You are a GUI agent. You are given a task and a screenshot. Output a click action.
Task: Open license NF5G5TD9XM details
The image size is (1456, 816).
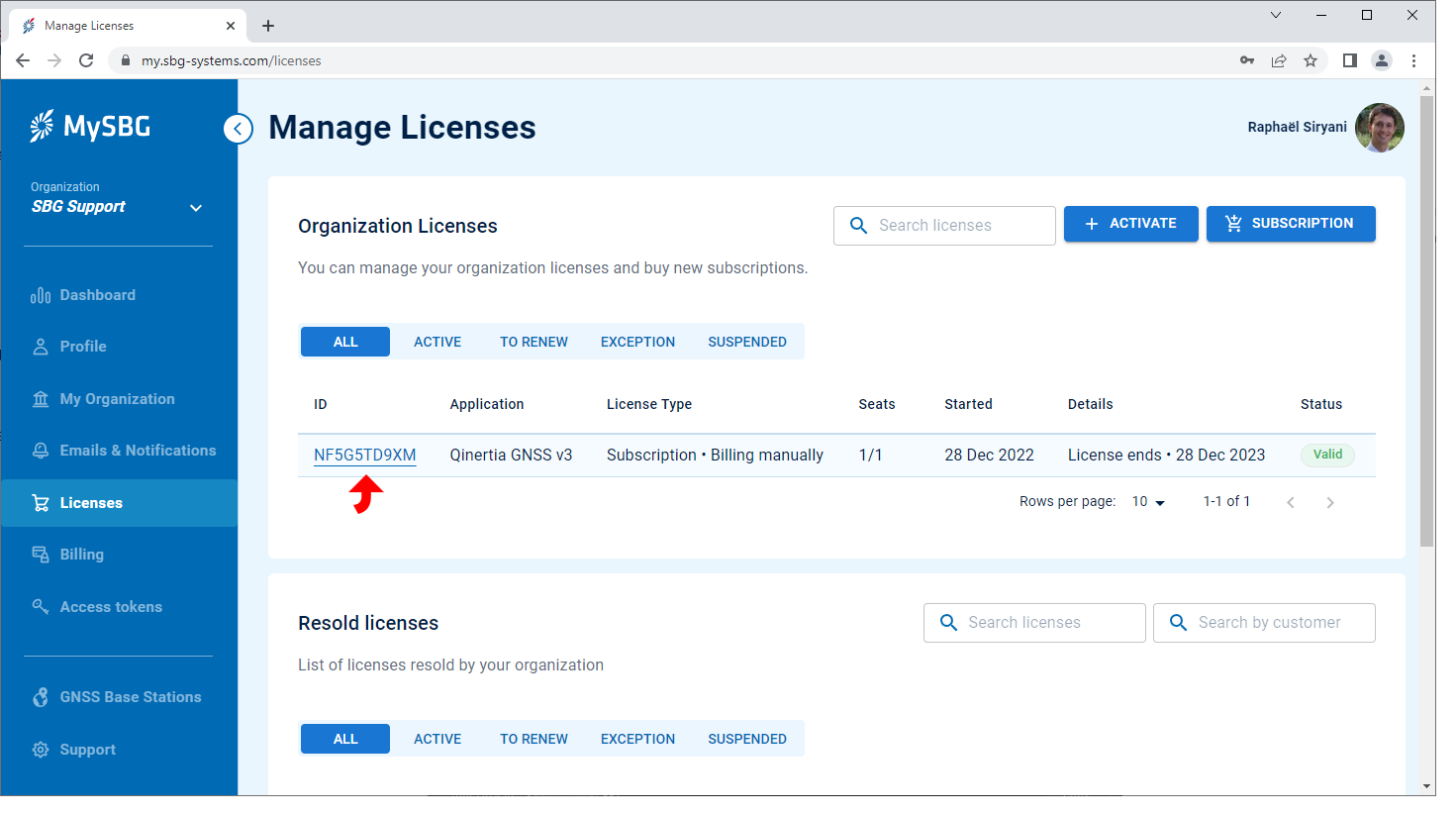click(x=364, y=455)
